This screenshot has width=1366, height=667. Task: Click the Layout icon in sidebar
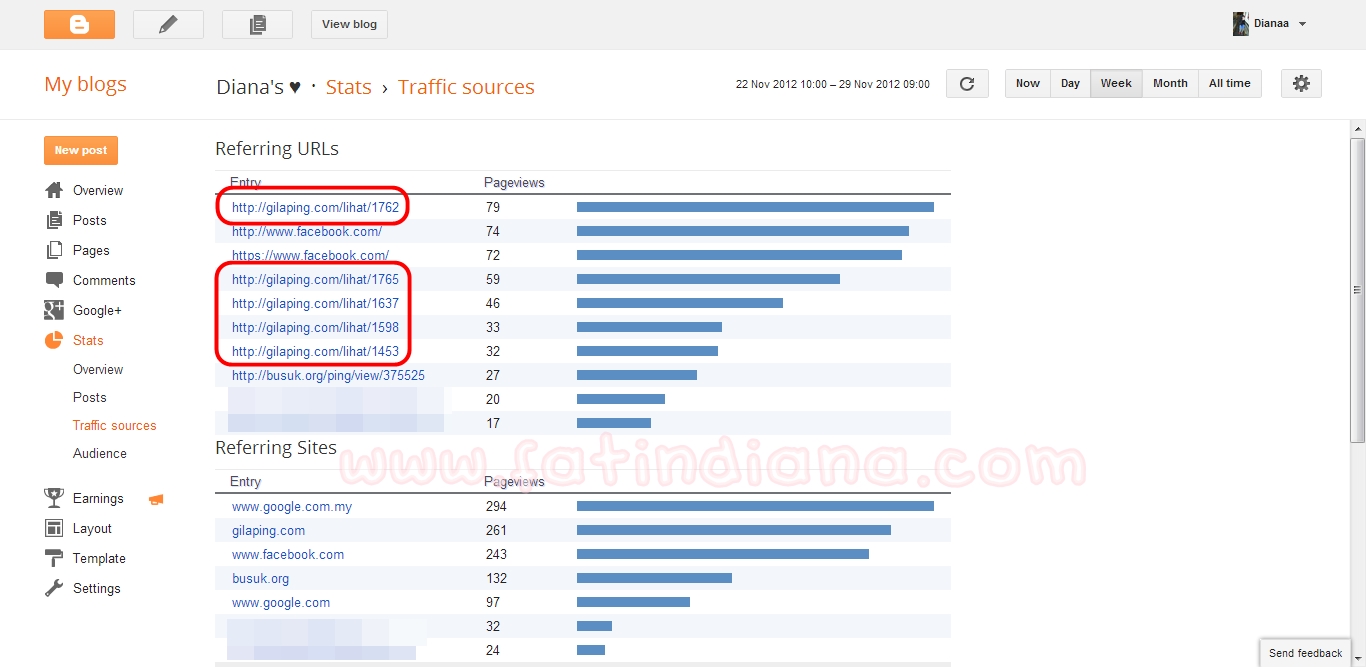(x=54, y=528)
